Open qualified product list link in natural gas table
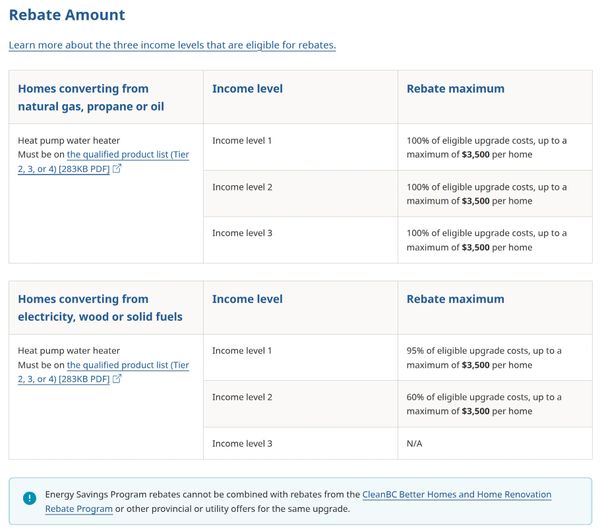 [x=128, y=155]
